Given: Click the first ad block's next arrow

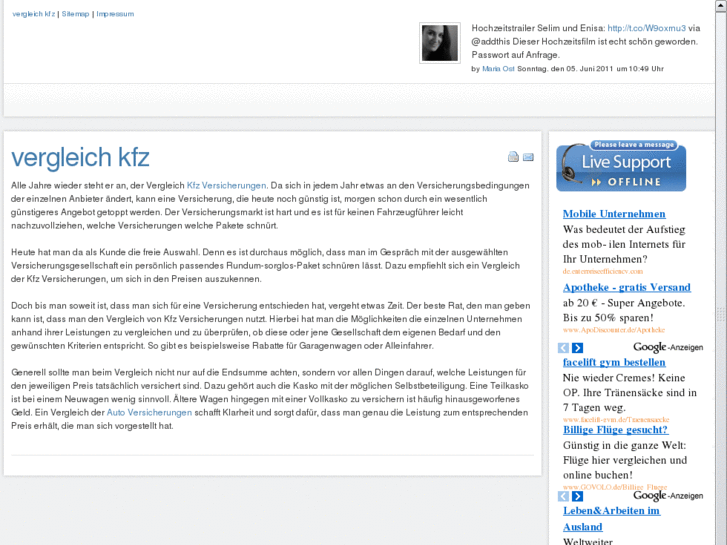Looking at the screenshot, I should [577, 348].
